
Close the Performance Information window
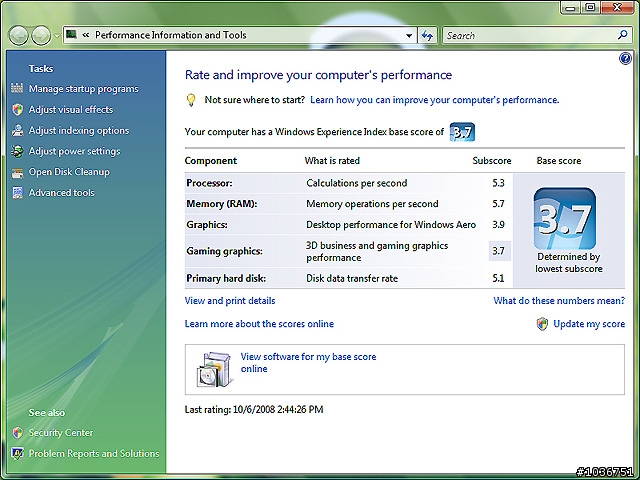618,7
